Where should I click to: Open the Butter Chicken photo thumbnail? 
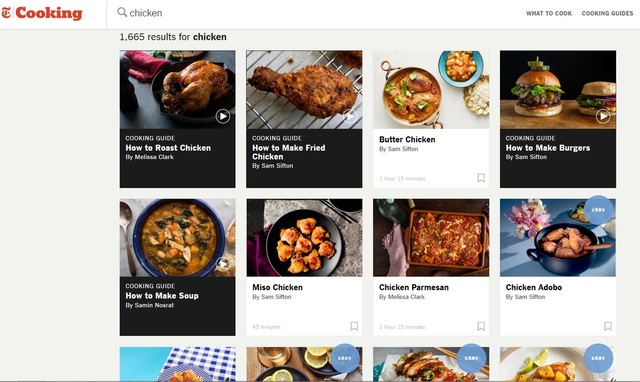pyautogui.click(x=431, y=90)
